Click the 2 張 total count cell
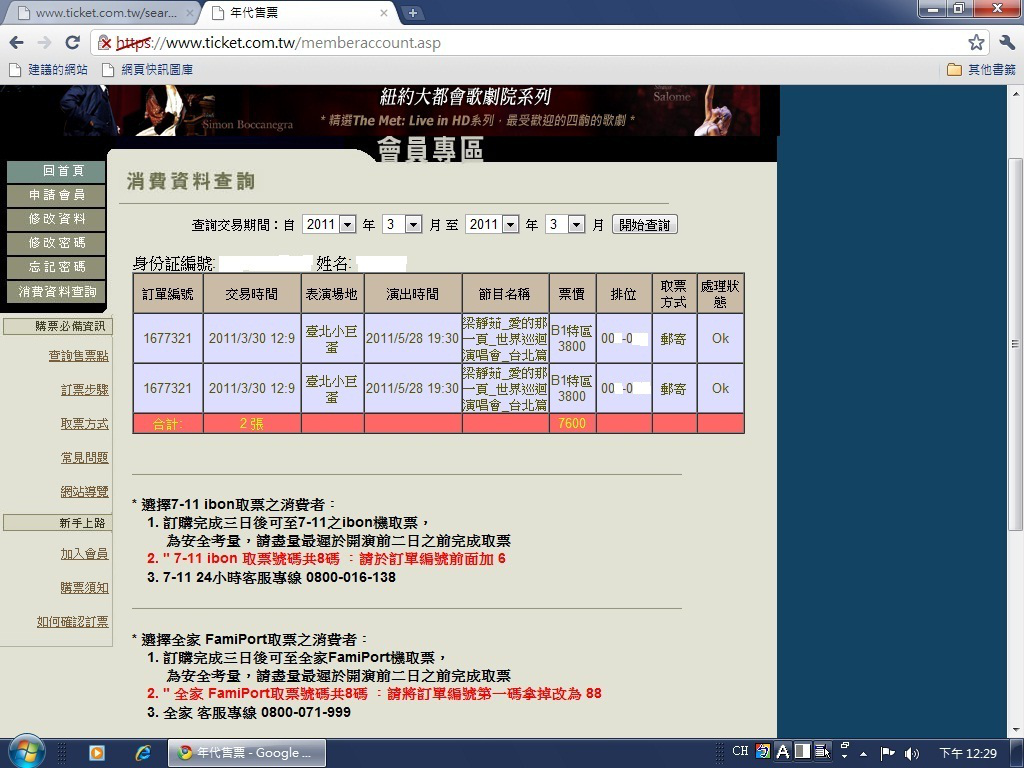 pos(251,423)
